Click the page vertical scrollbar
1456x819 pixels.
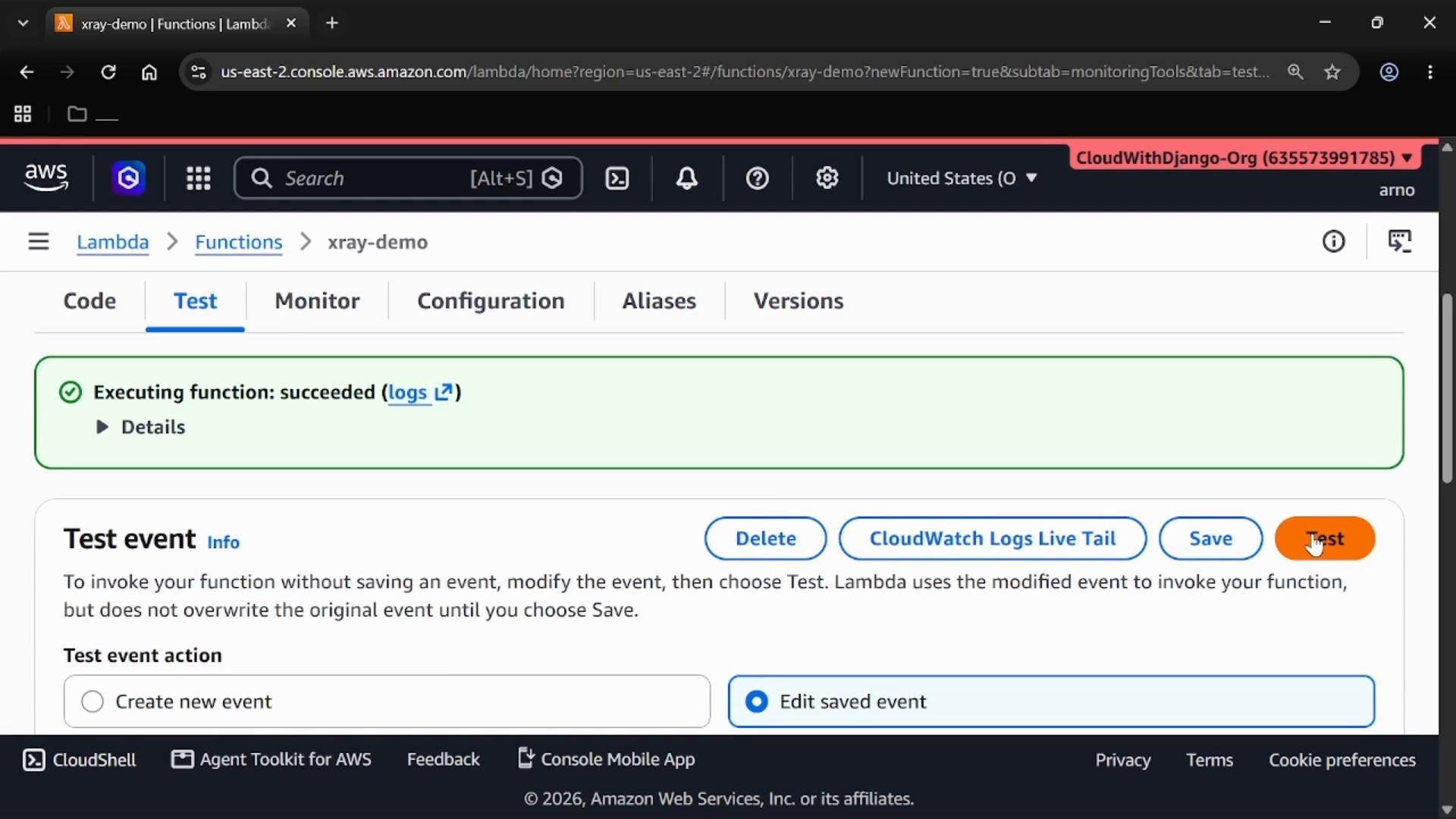tap(1447, 388)
